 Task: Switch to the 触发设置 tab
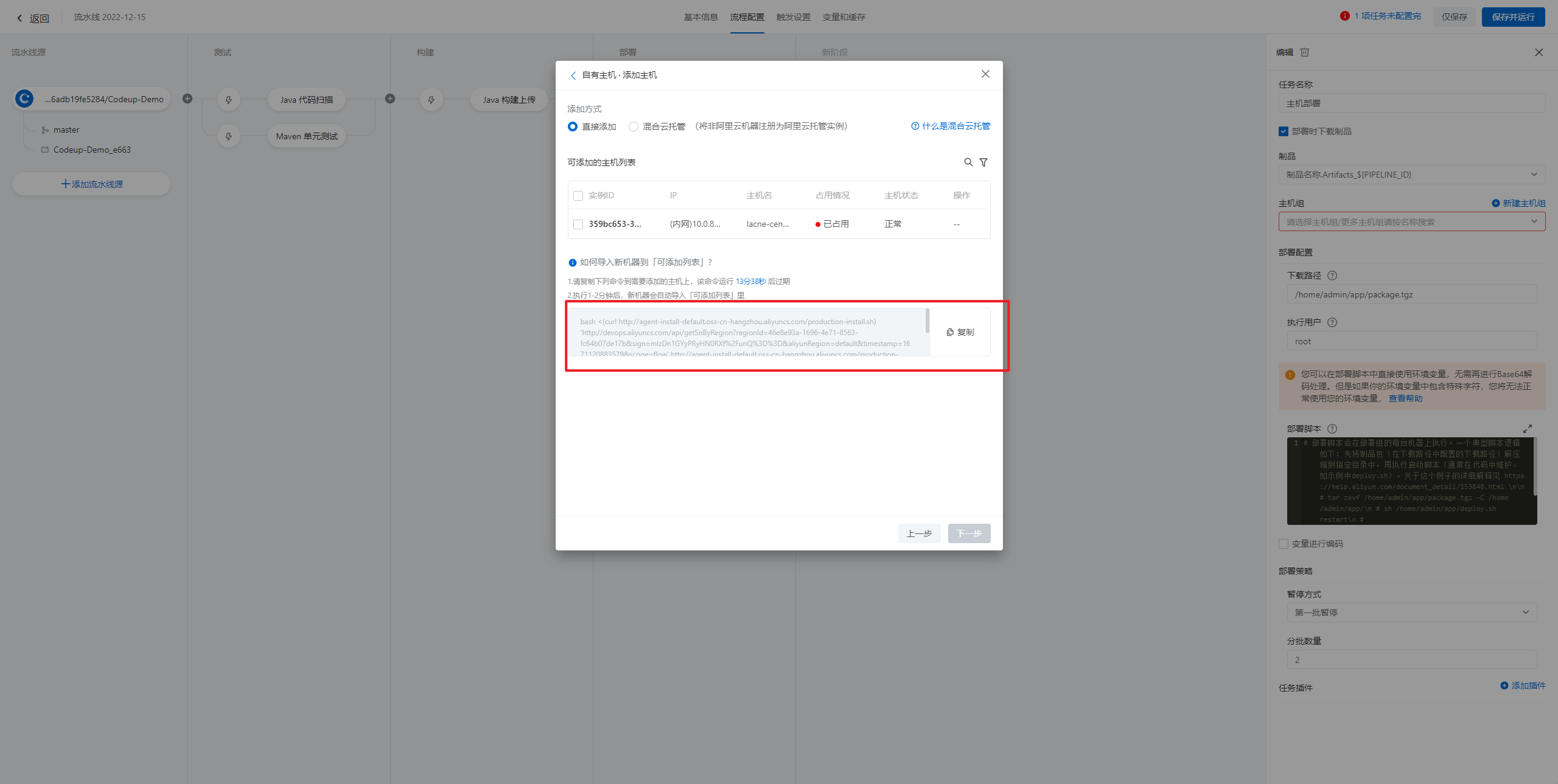[793, 17]
